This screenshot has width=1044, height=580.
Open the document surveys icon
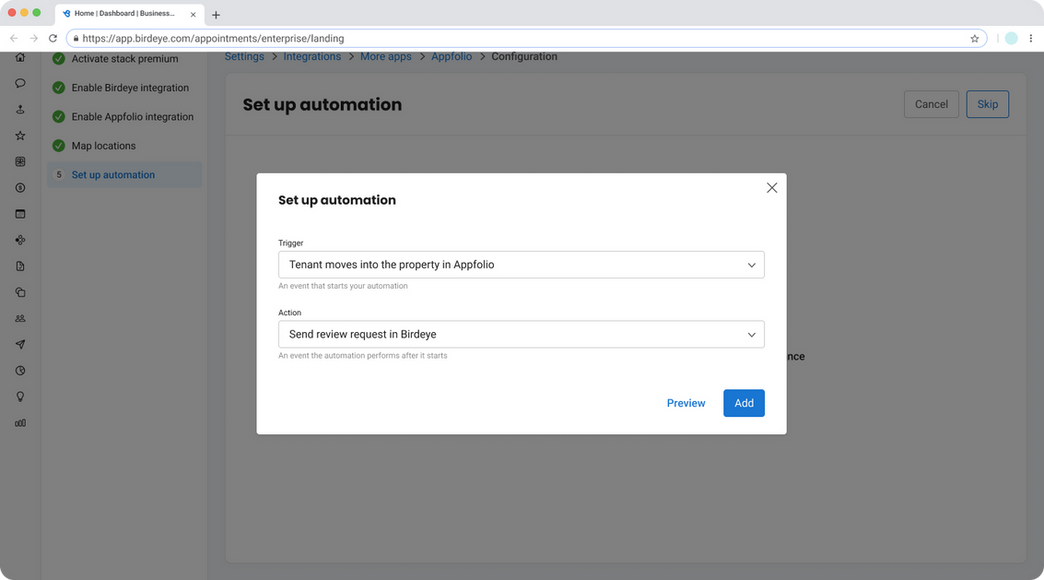click(x=20, y=266)
